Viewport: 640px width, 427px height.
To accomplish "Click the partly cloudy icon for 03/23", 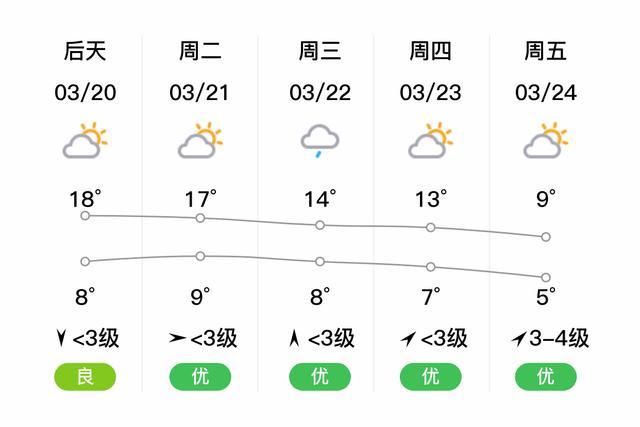I will click(431, 140).
